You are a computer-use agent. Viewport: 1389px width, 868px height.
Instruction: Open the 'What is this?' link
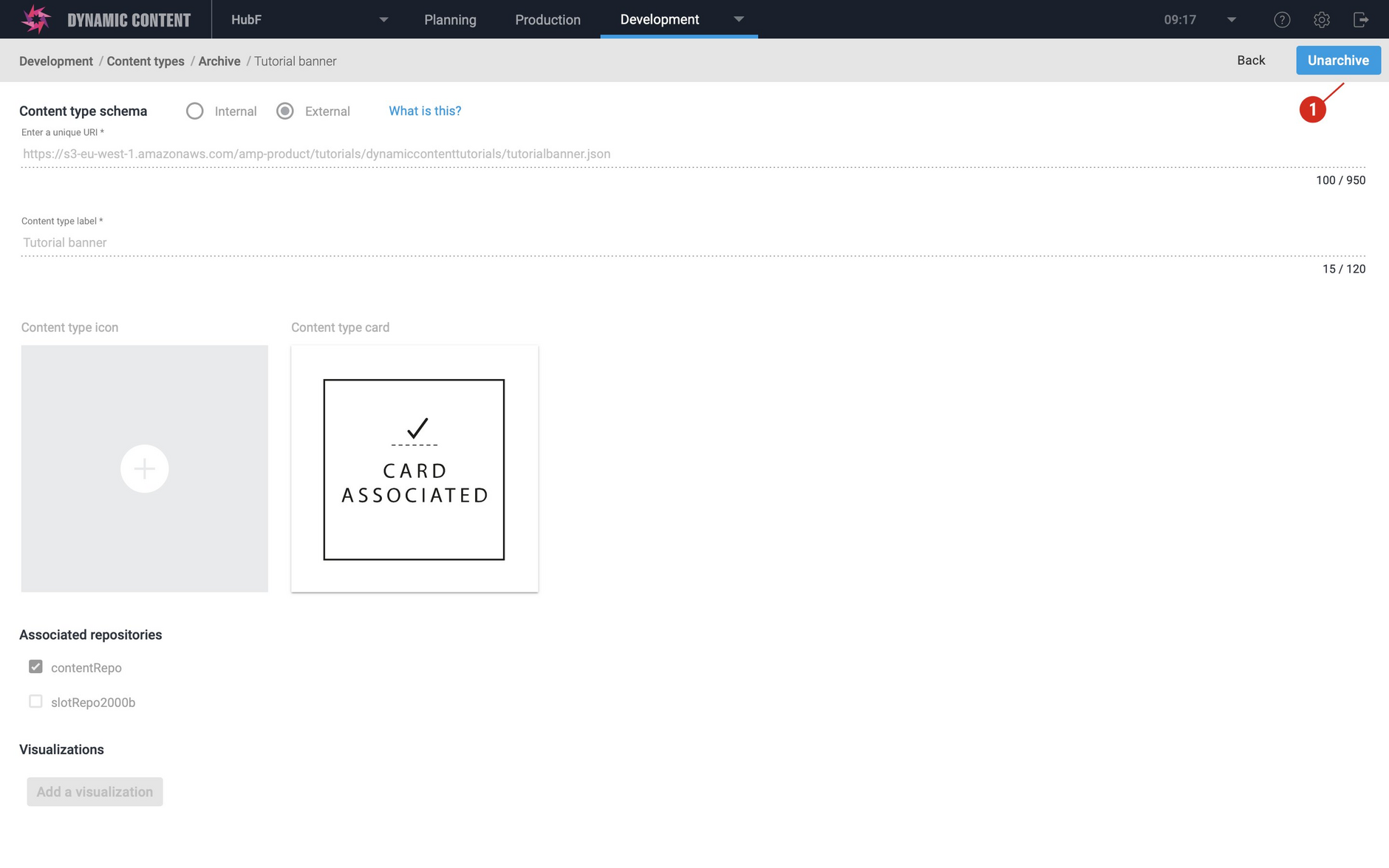coord(425,111)
